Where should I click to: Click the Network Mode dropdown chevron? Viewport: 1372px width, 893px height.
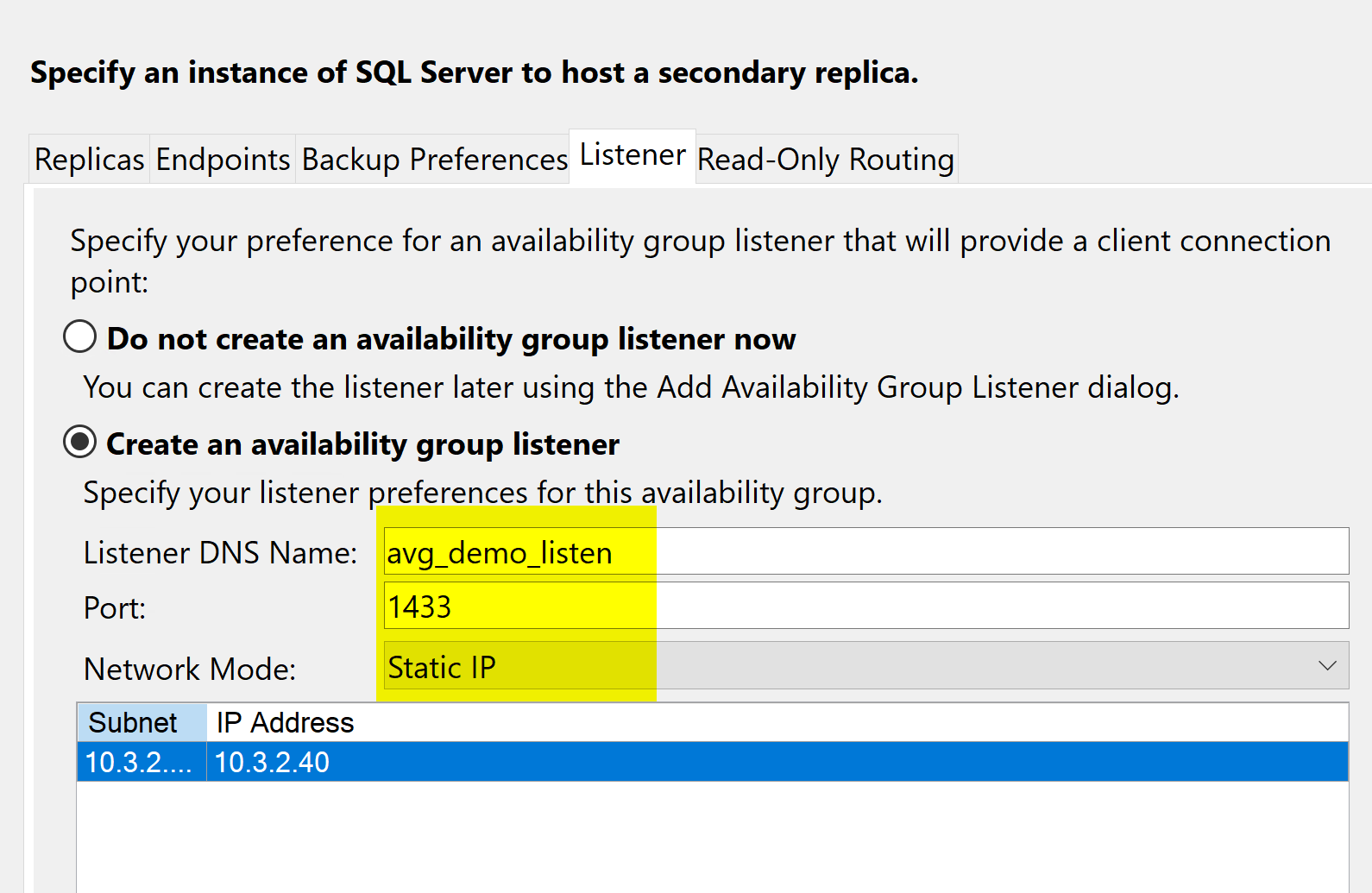point(1327,665)
